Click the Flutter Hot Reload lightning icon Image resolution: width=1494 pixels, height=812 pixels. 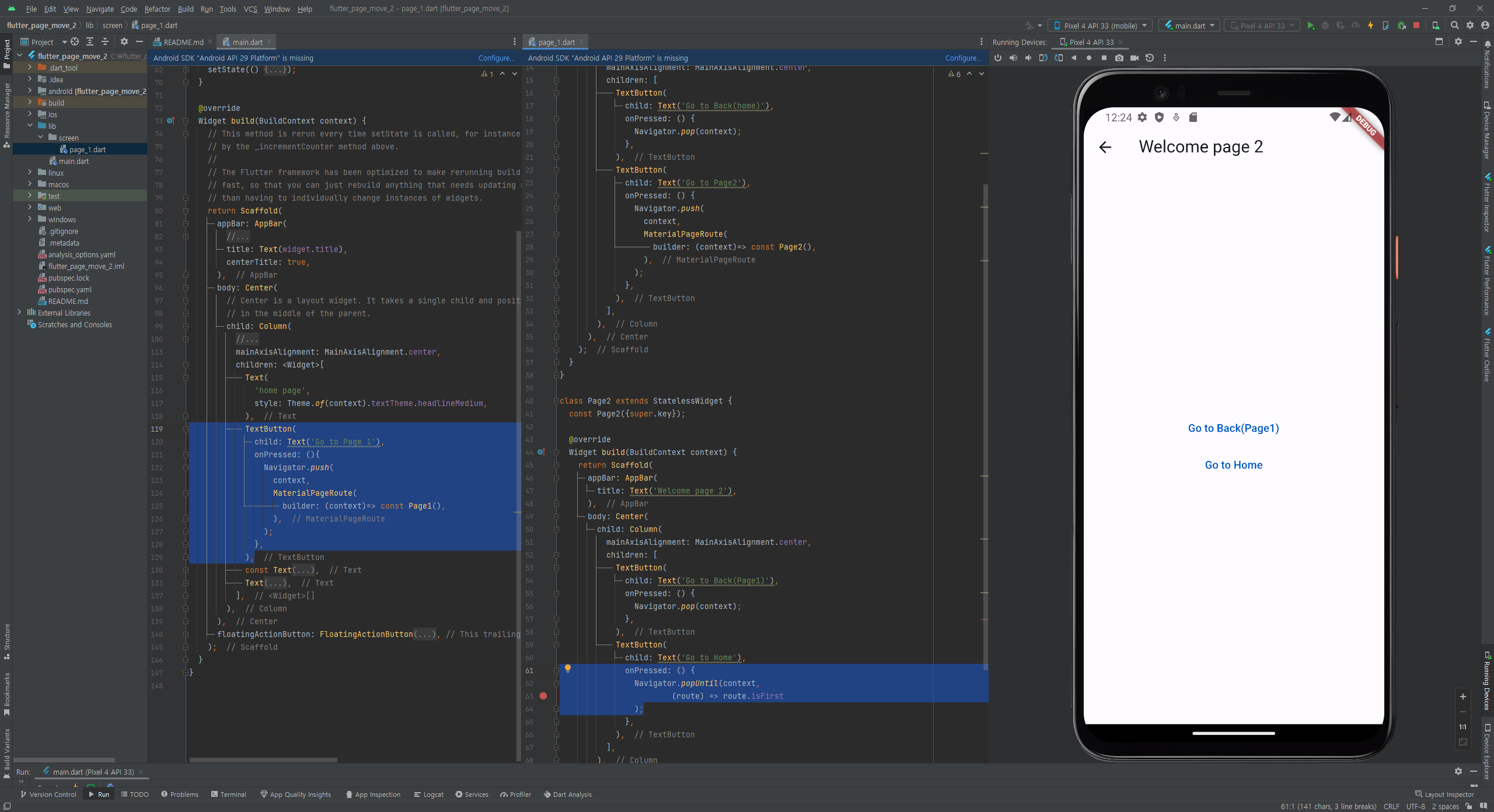point(1370,26)
